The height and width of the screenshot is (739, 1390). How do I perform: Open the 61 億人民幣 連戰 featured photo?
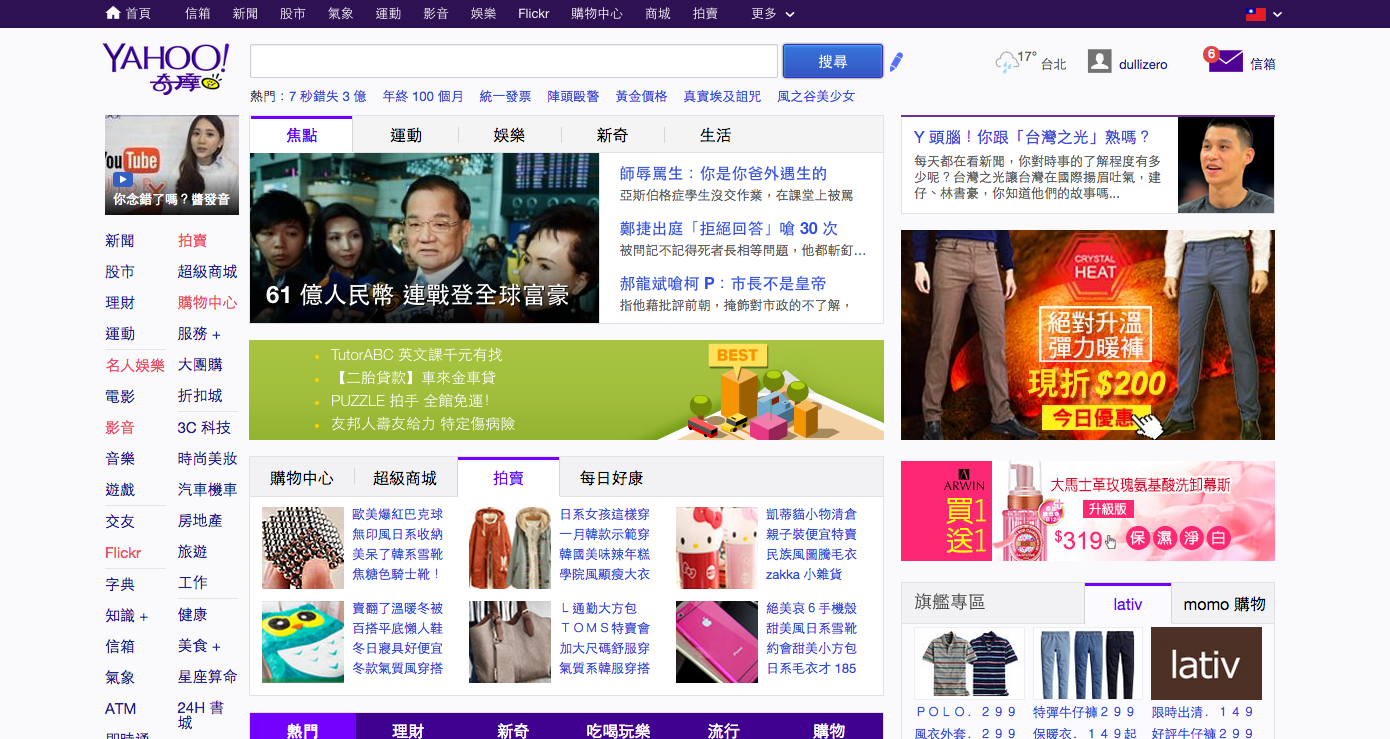(424, 238)
